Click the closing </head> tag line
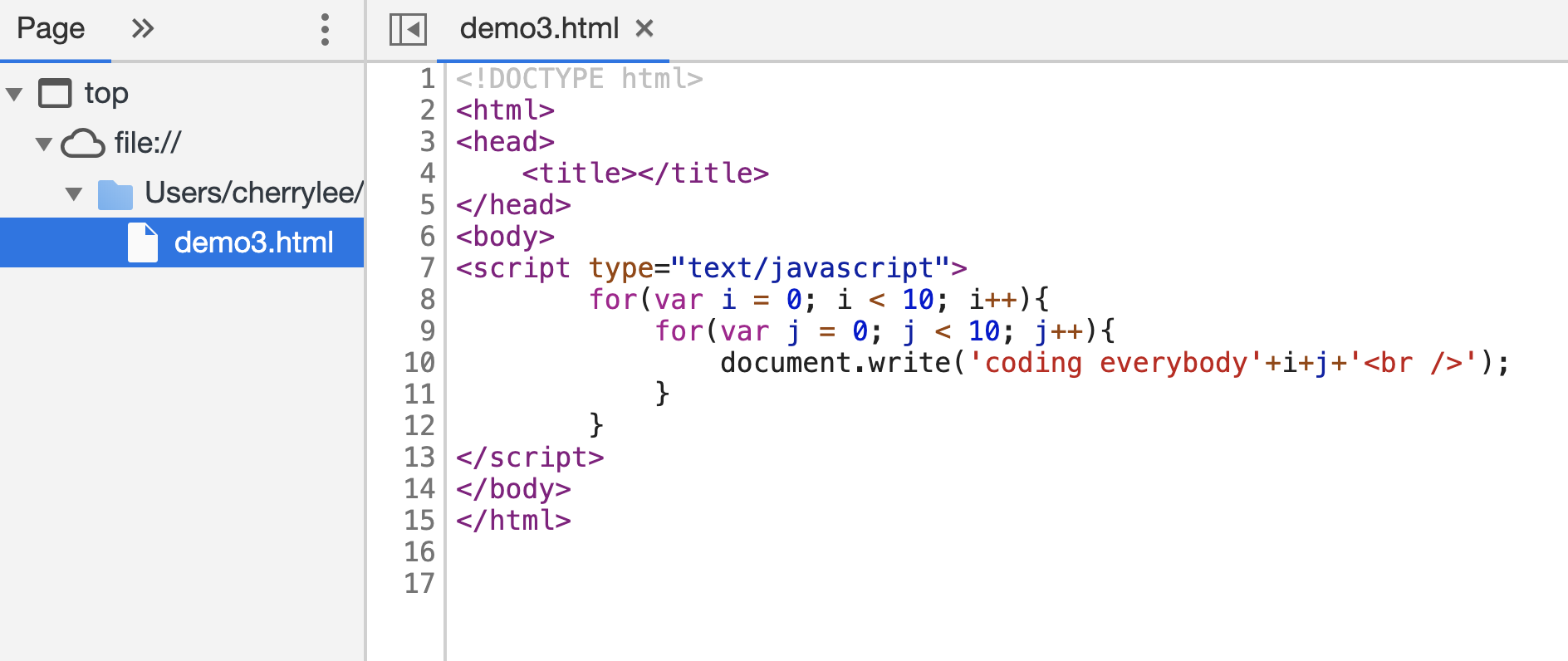1568x661 pixels. 513,204
